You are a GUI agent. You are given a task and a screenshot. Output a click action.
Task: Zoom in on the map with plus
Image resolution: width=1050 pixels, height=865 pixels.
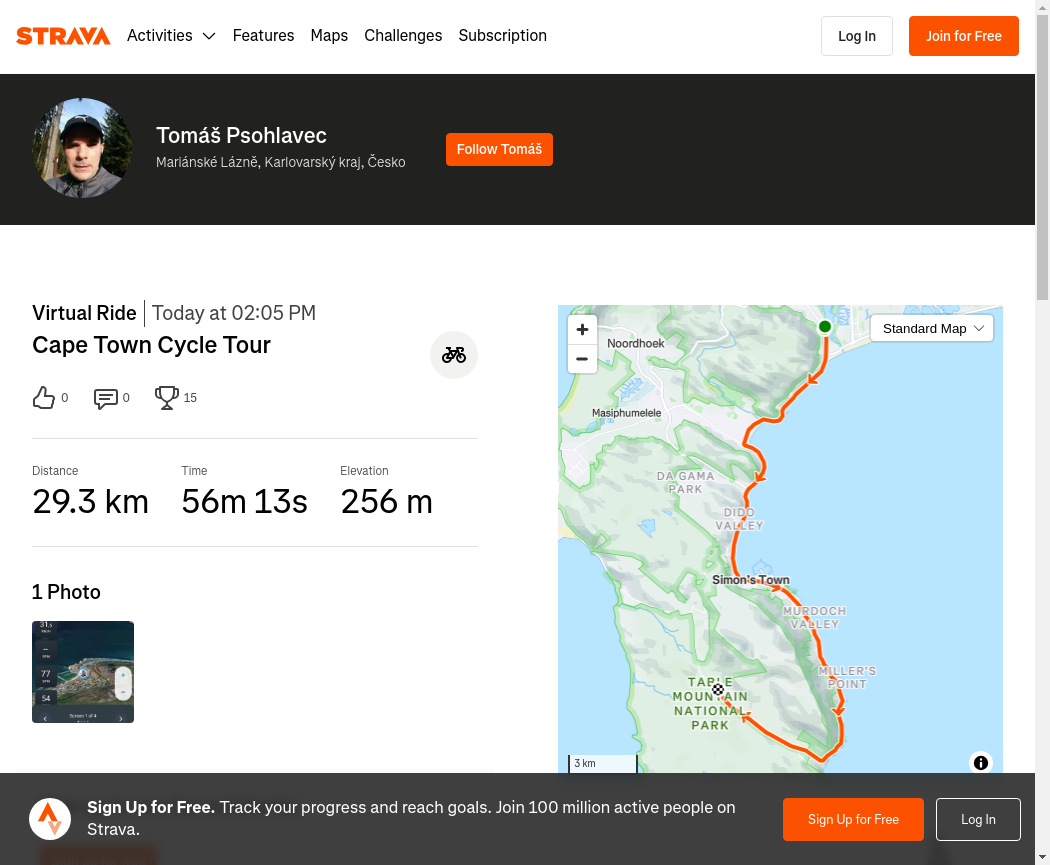[582, 329]
